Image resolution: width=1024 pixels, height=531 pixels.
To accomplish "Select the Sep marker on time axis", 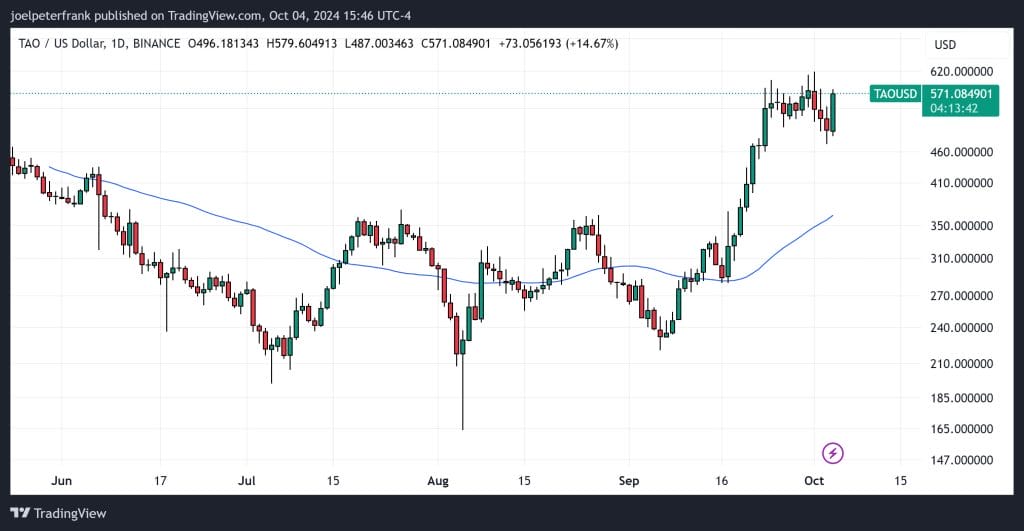I will 630,481.
